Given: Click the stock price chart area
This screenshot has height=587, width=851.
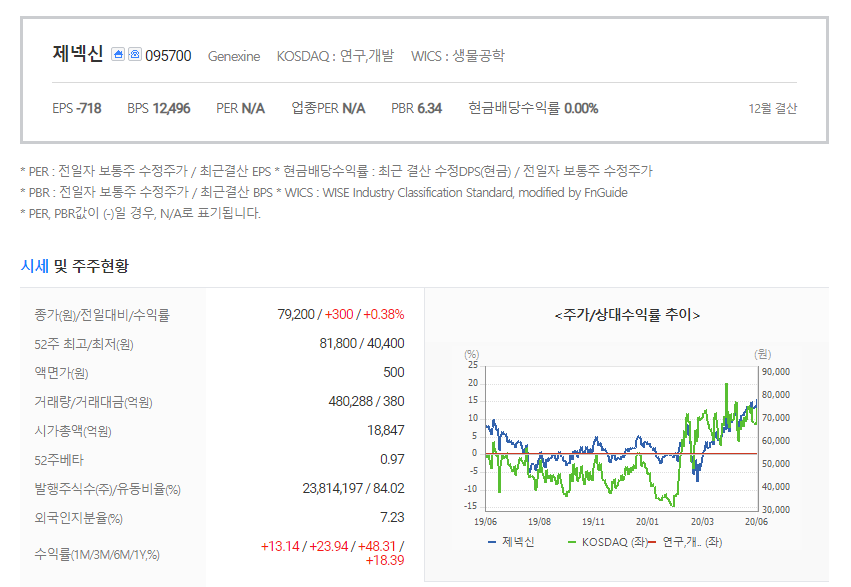Looking at the screenshot, I should click(621, 438).
